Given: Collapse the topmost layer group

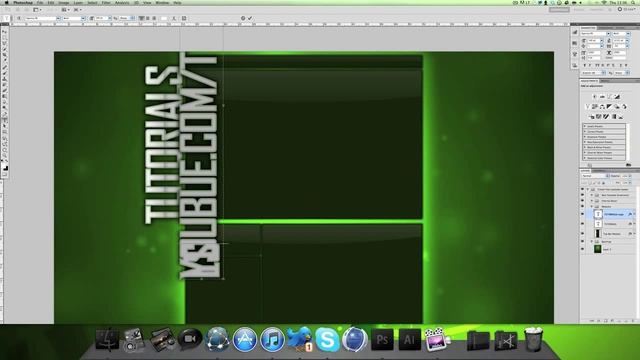Looking at the screenshot, I should pos(588,189).
